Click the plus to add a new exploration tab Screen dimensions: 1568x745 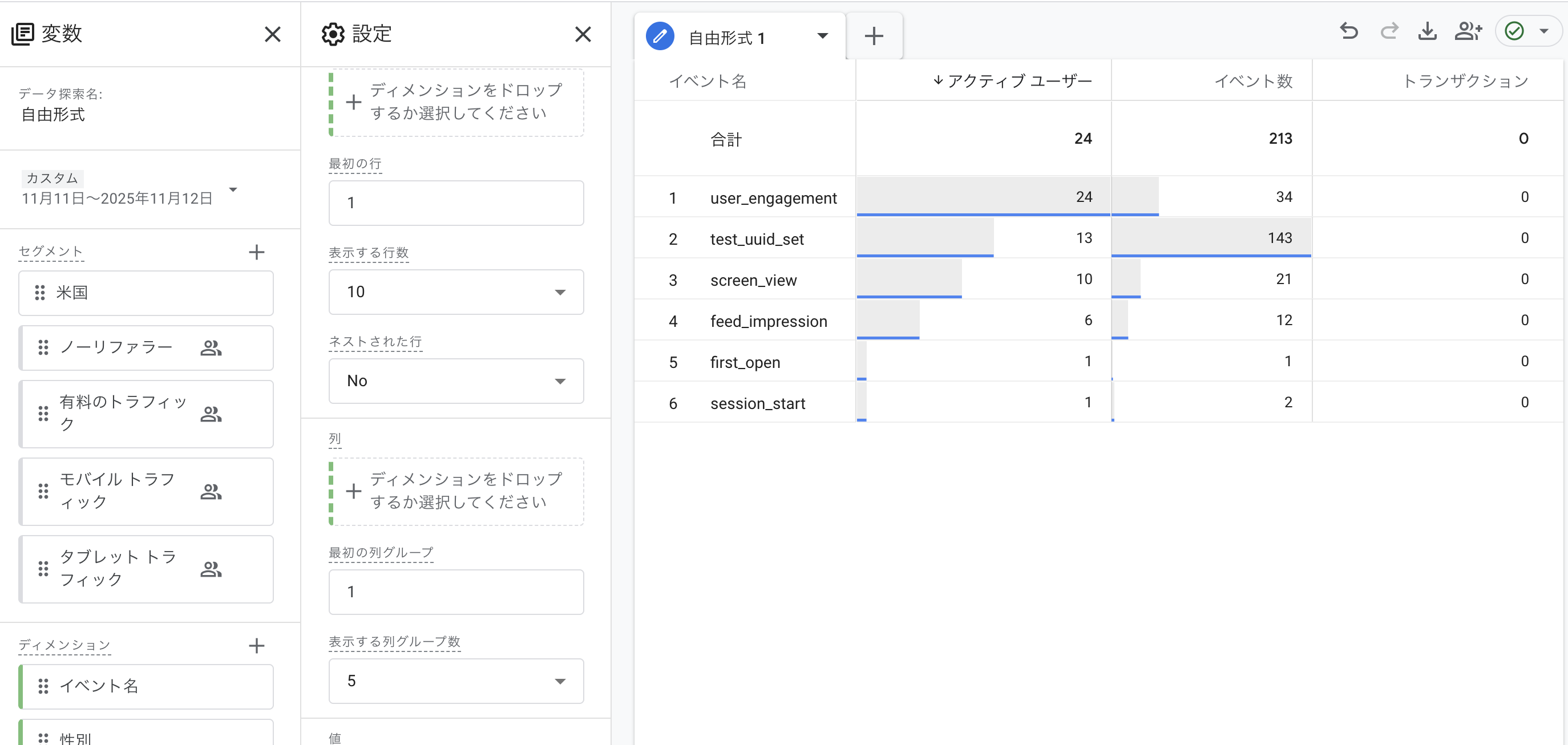click(874, 35)
